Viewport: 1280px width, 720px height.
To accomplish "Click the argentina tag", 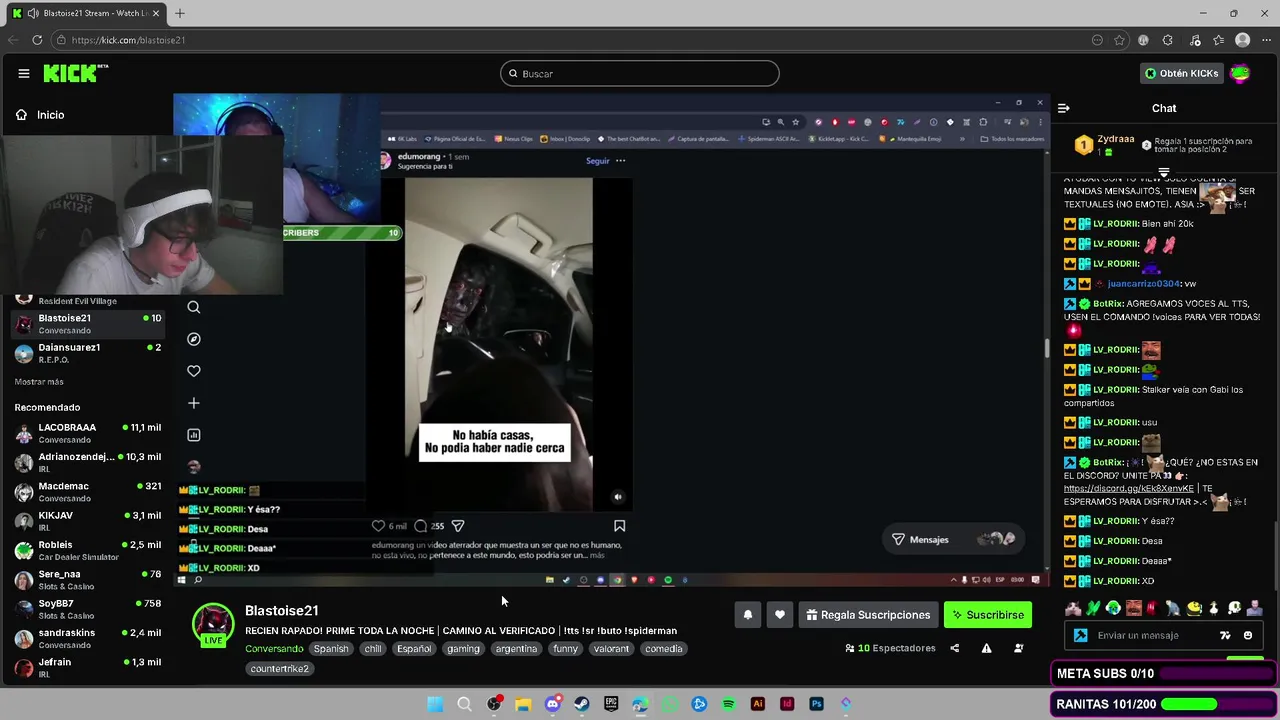I will click(516, 649).
